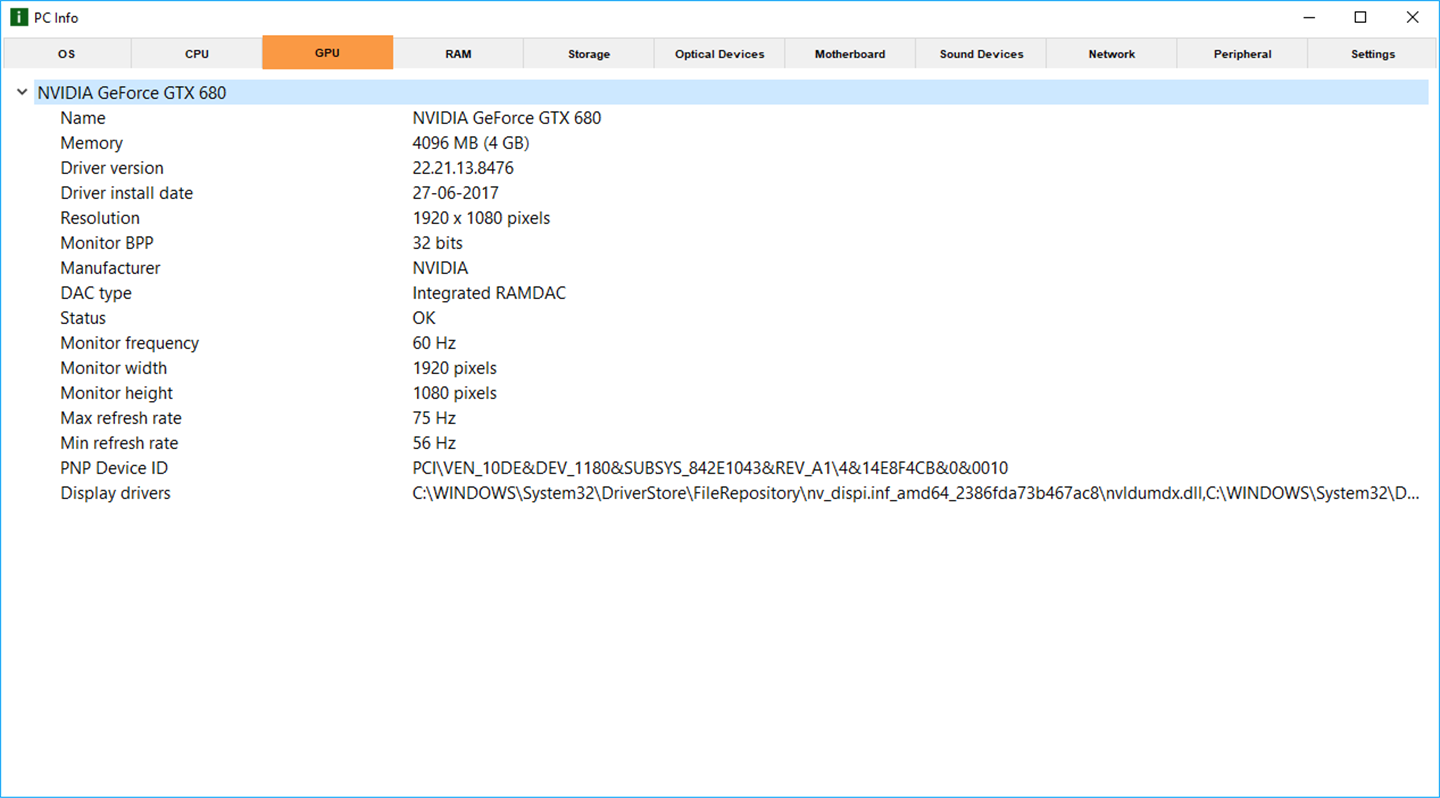Select the Manufacturer row label
Image resolution: width=1440 pixels, height=798 pixels.
110,268
